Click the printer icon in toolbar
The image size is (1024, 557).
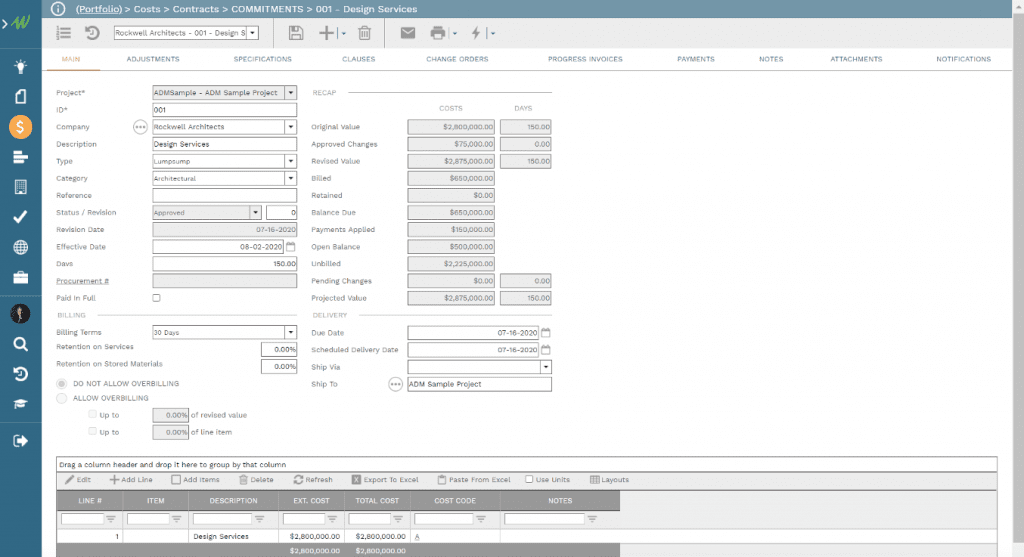[x=437, y=33]
